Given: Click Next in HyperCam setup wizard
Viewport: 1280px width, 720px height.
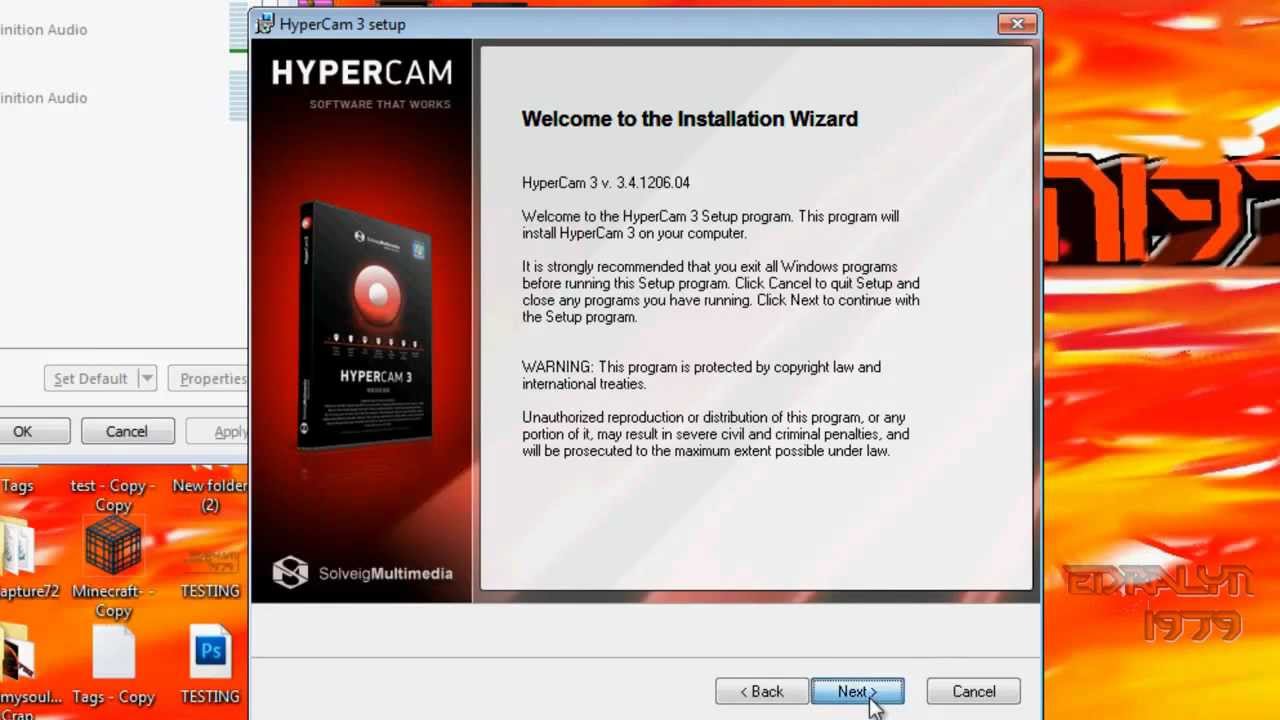Looking at the screenshot, I should pos(857,692).
